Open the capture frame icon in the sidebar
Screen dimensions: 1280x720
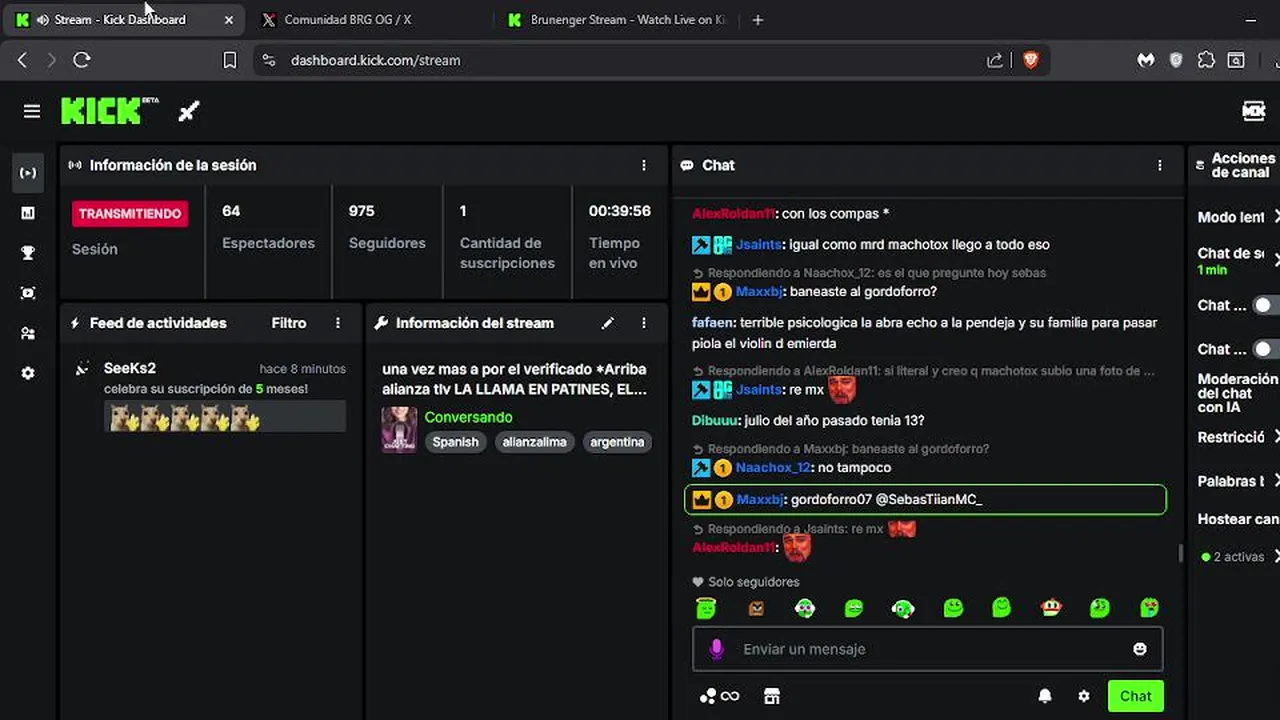coord(28,293)
